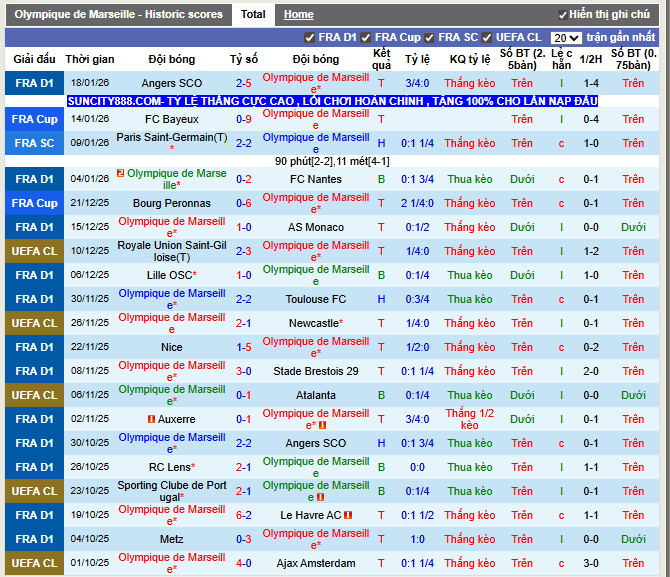Click the Olympique de Marseille - Historic scores title

(118, 15)
